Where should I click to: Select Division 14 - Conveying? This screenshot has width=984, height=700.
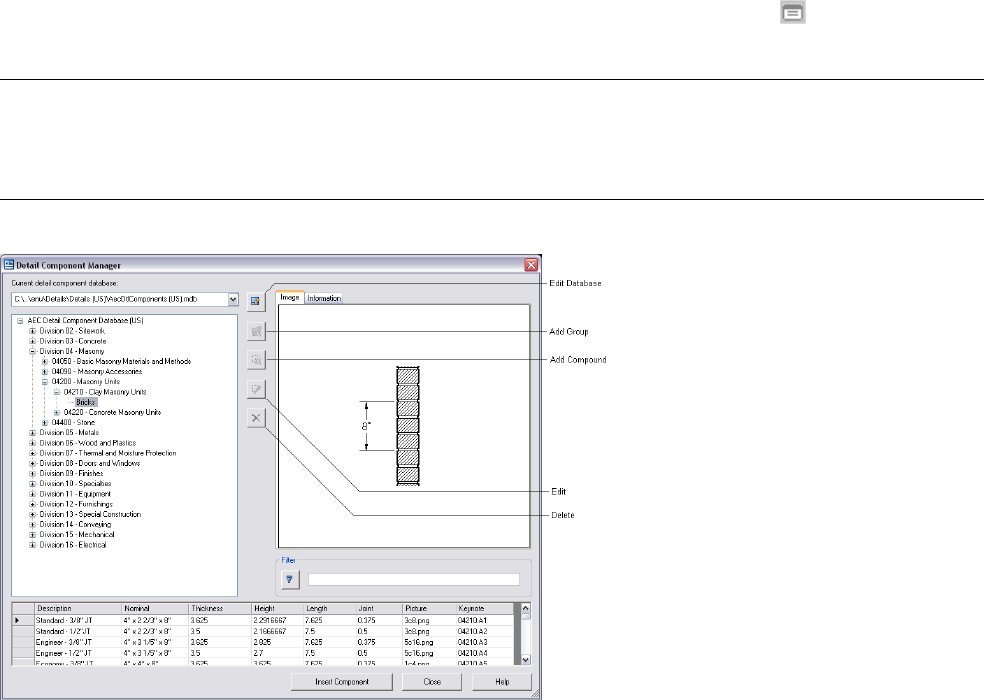click(x=75, y=524)
